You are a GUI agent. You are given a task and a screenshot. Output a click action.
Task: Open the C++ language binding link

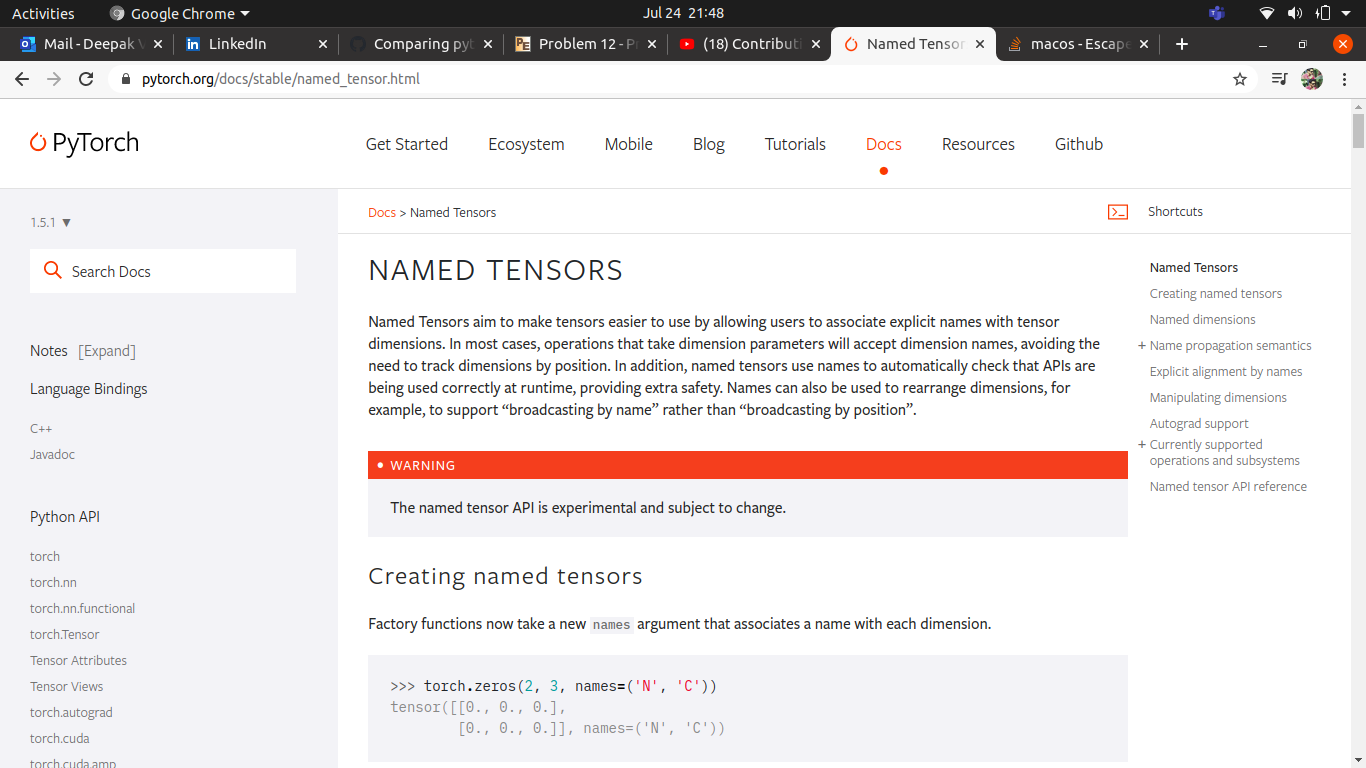pyautogui.click(x=41, y=428)
